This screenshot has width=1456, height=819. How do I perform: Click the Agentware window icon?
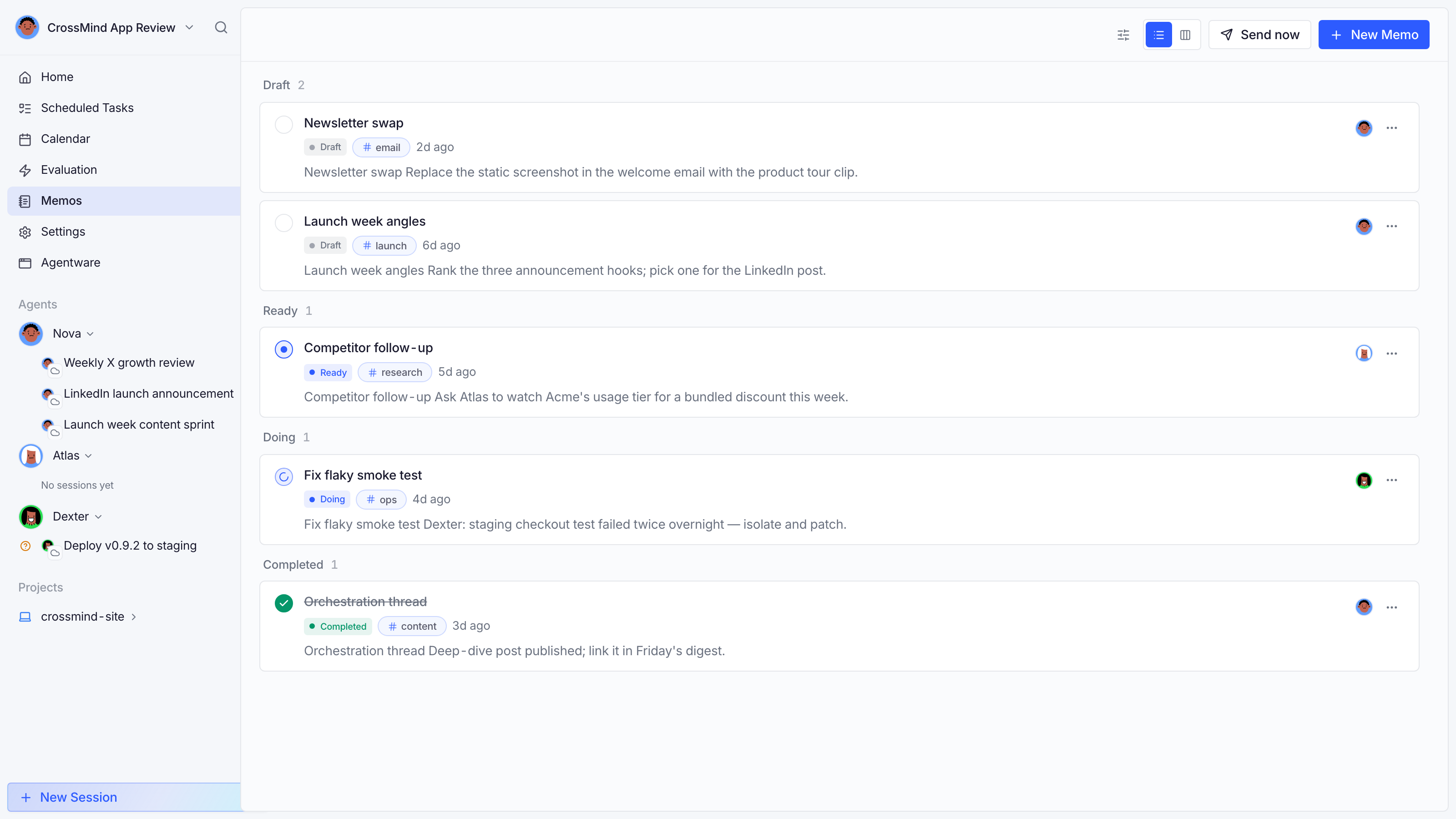[25, 263]
